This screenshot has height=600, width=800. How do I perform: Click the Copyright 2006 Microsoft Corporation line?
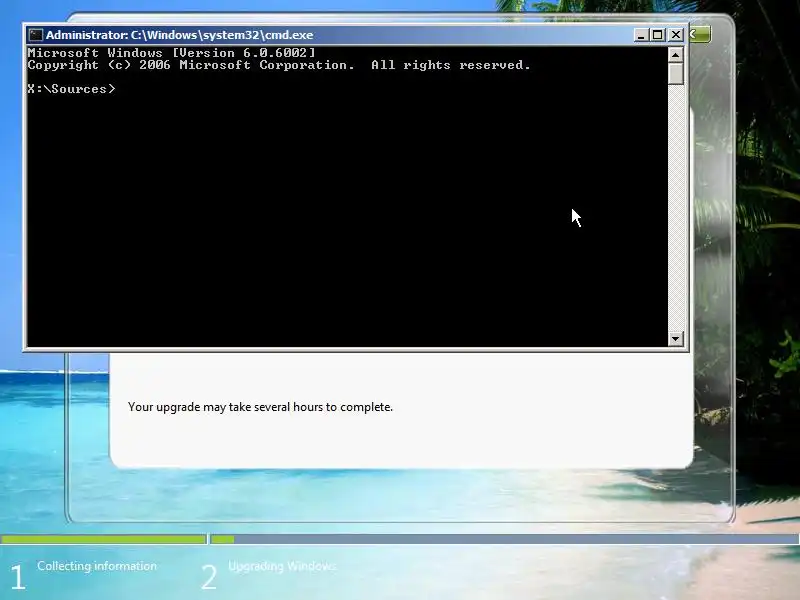(x=279, y=65)
